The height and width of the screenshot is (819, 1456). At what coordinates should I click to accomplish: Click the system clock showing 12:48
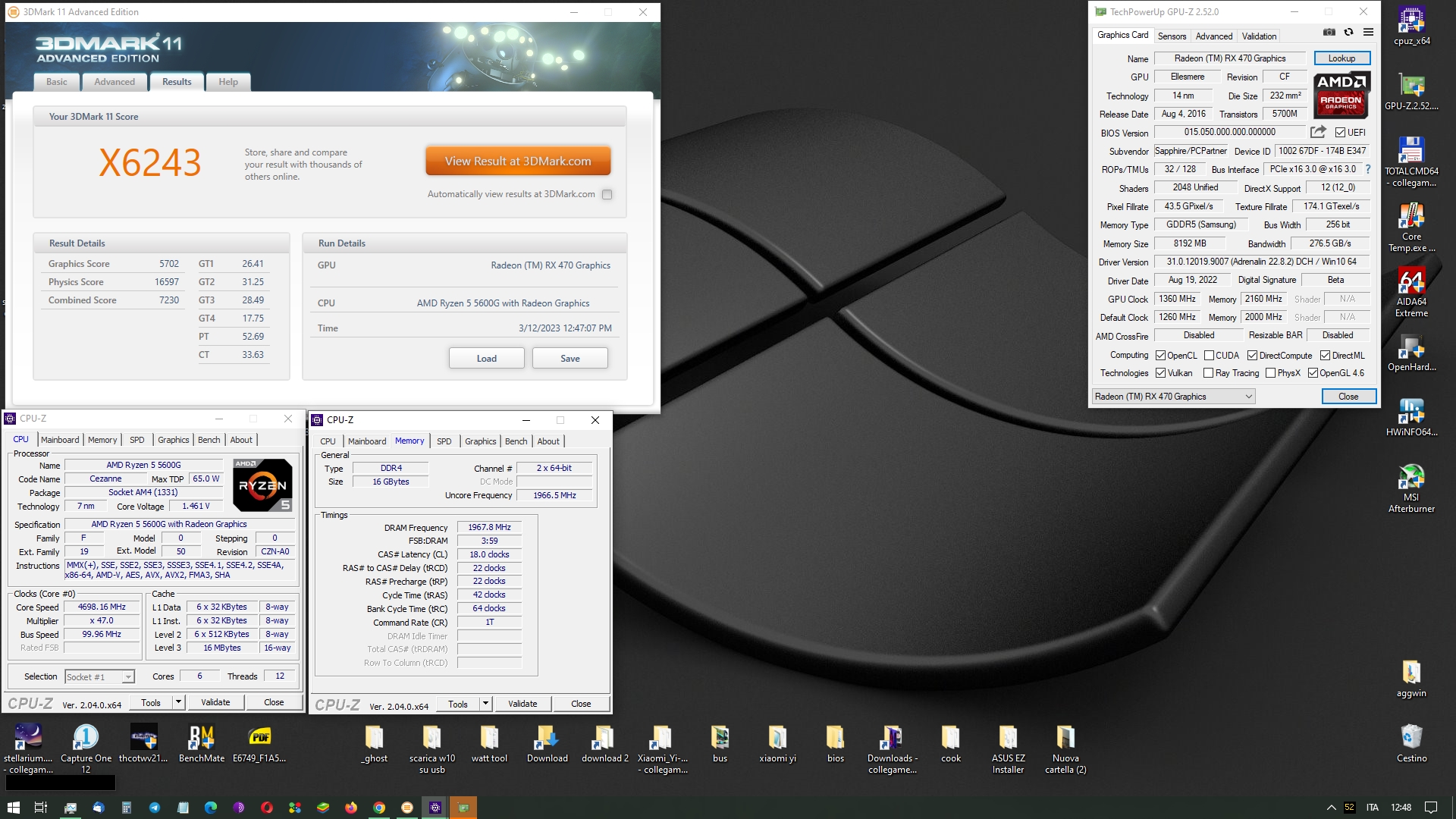coord(1401,808)
